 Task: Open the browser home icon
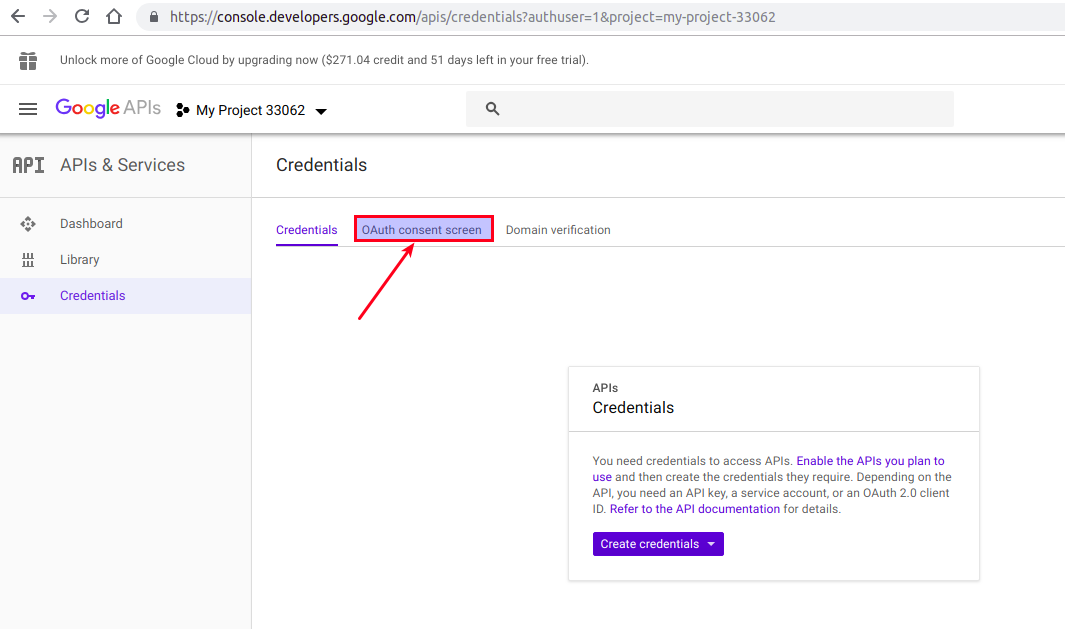tap(114, 16)
